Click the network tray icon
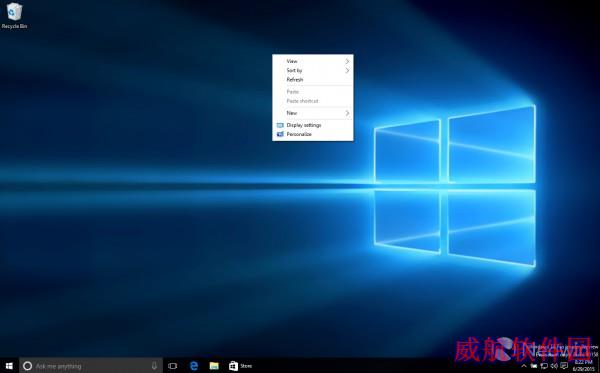This screenshot has width=600, height=373. pyautogui.click(x=544, y=366)
